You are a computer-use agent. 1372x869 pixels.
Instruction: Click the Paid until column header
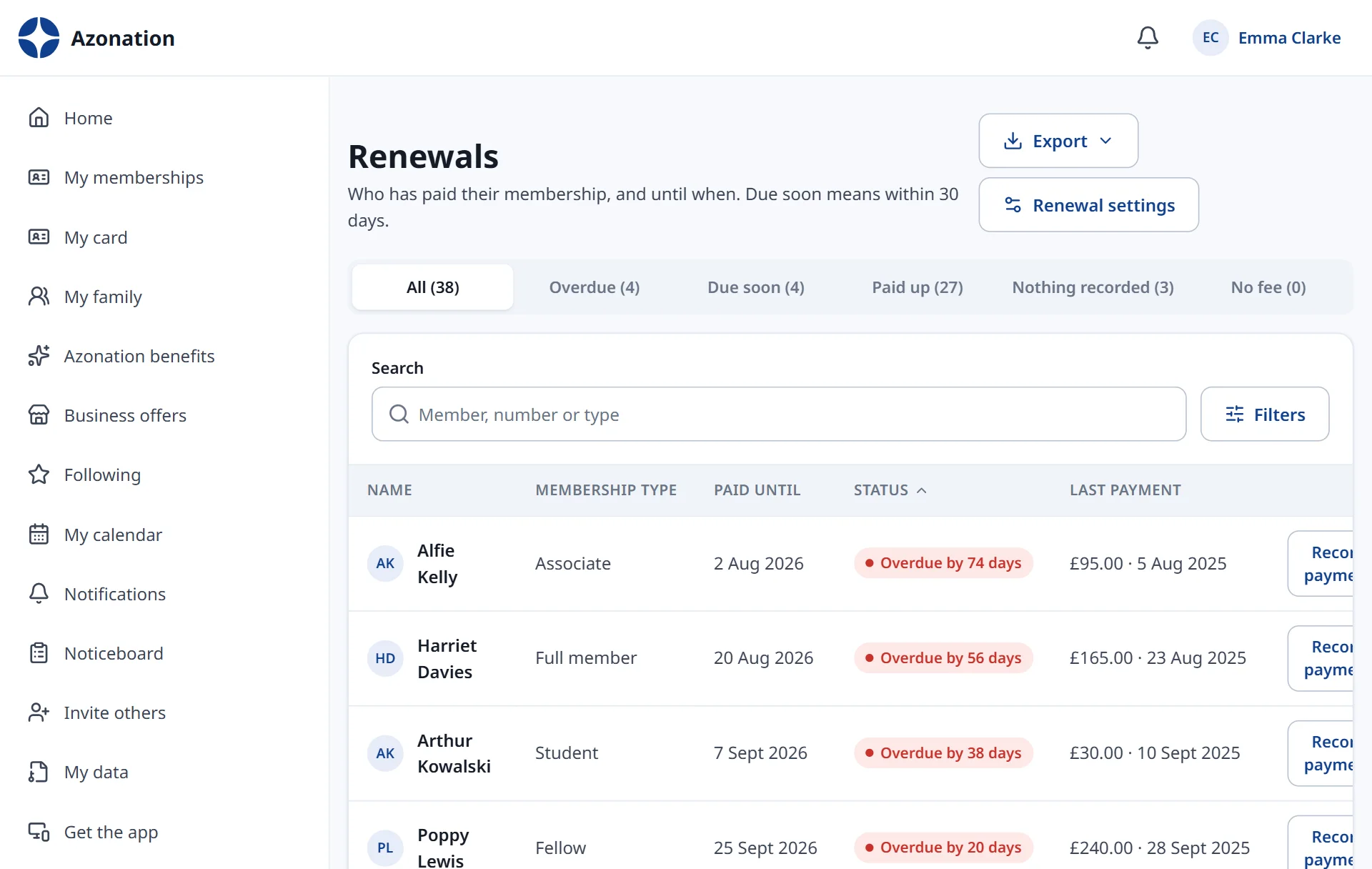[x=757, y=490]
